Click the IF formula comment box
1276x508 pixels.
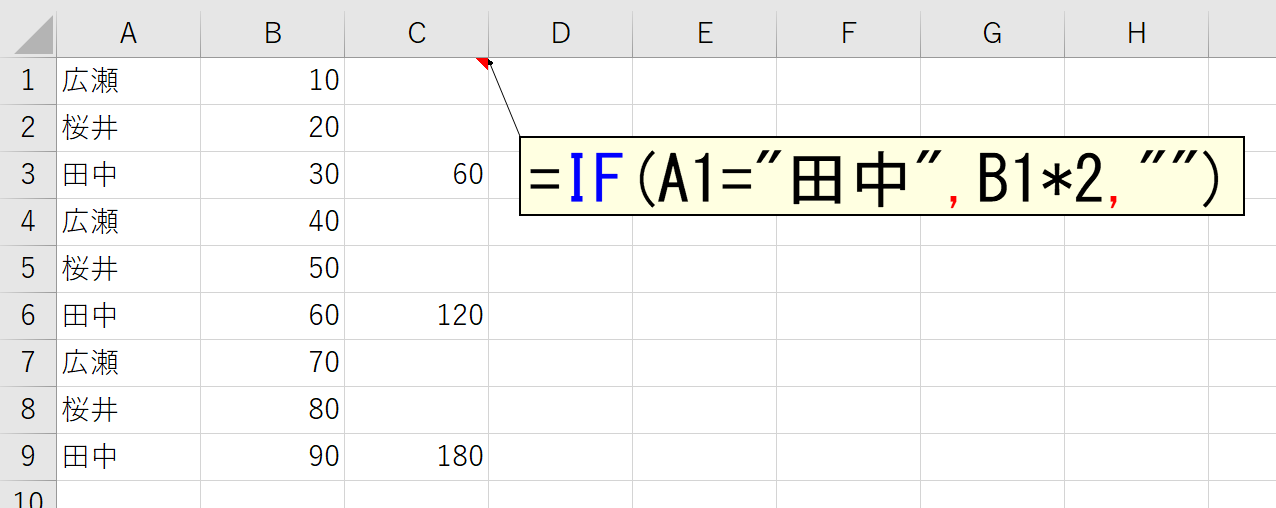point(881,176)
